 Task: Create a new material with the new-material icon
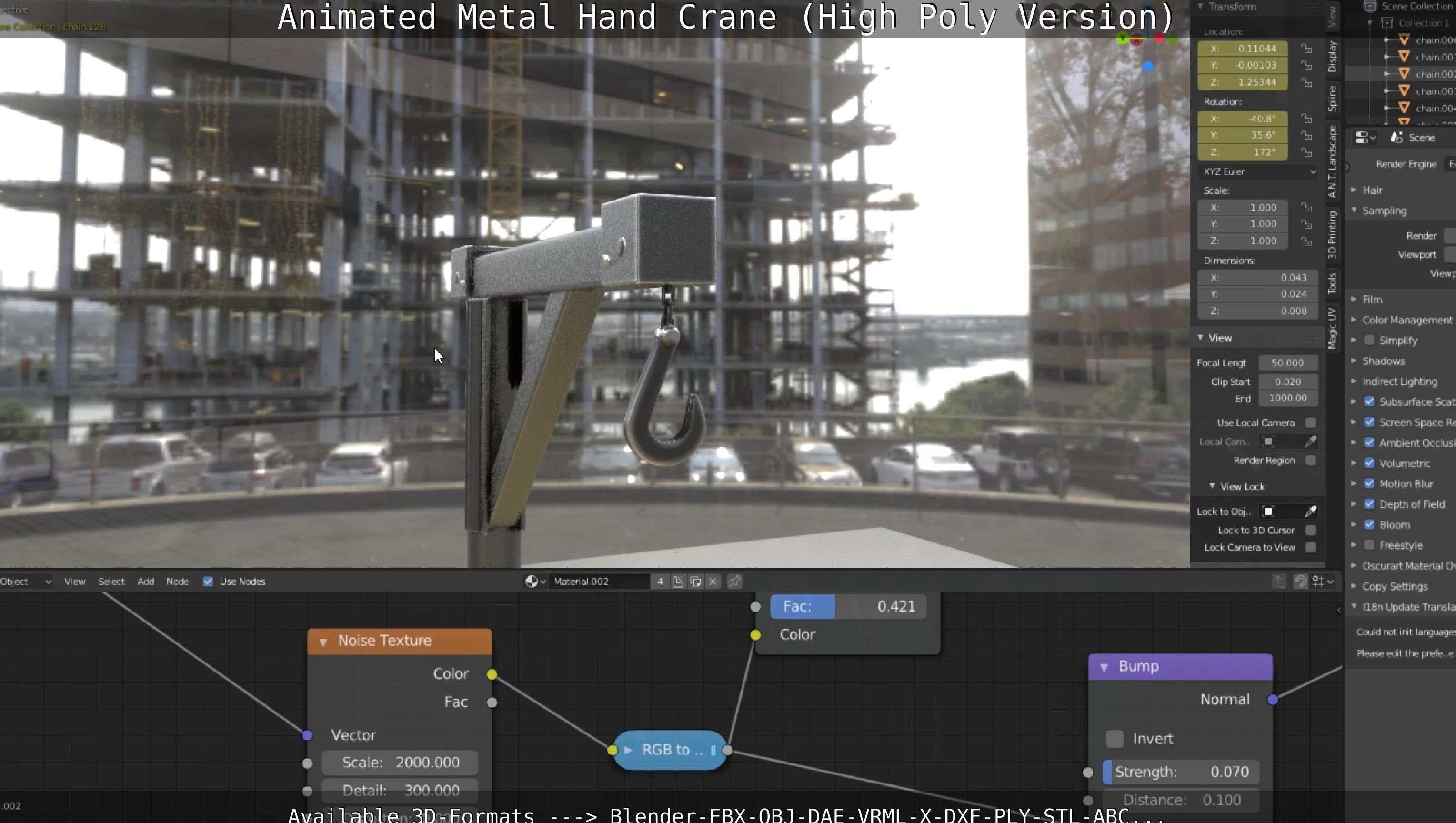point(678,581)
